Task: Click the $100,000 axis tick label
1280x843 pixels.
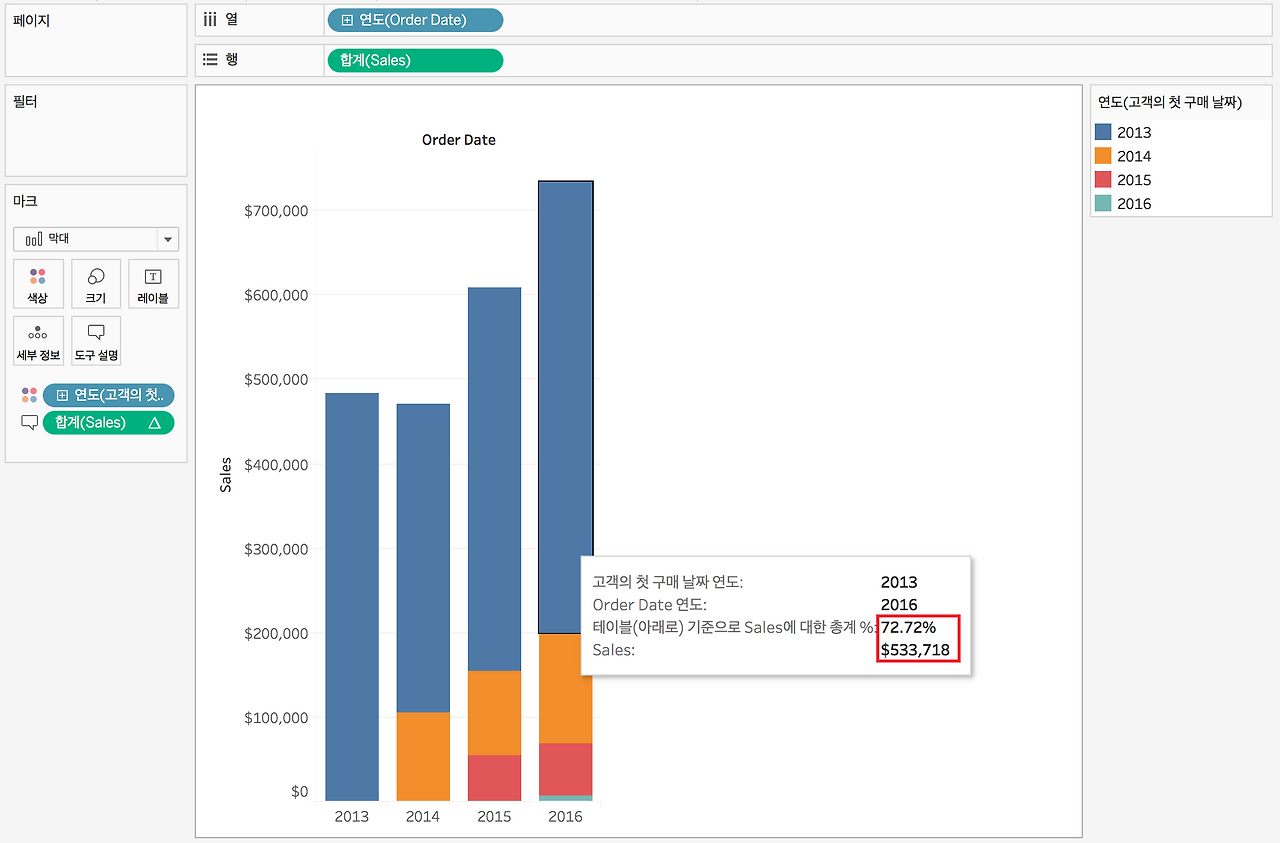Action: [276, 718]
